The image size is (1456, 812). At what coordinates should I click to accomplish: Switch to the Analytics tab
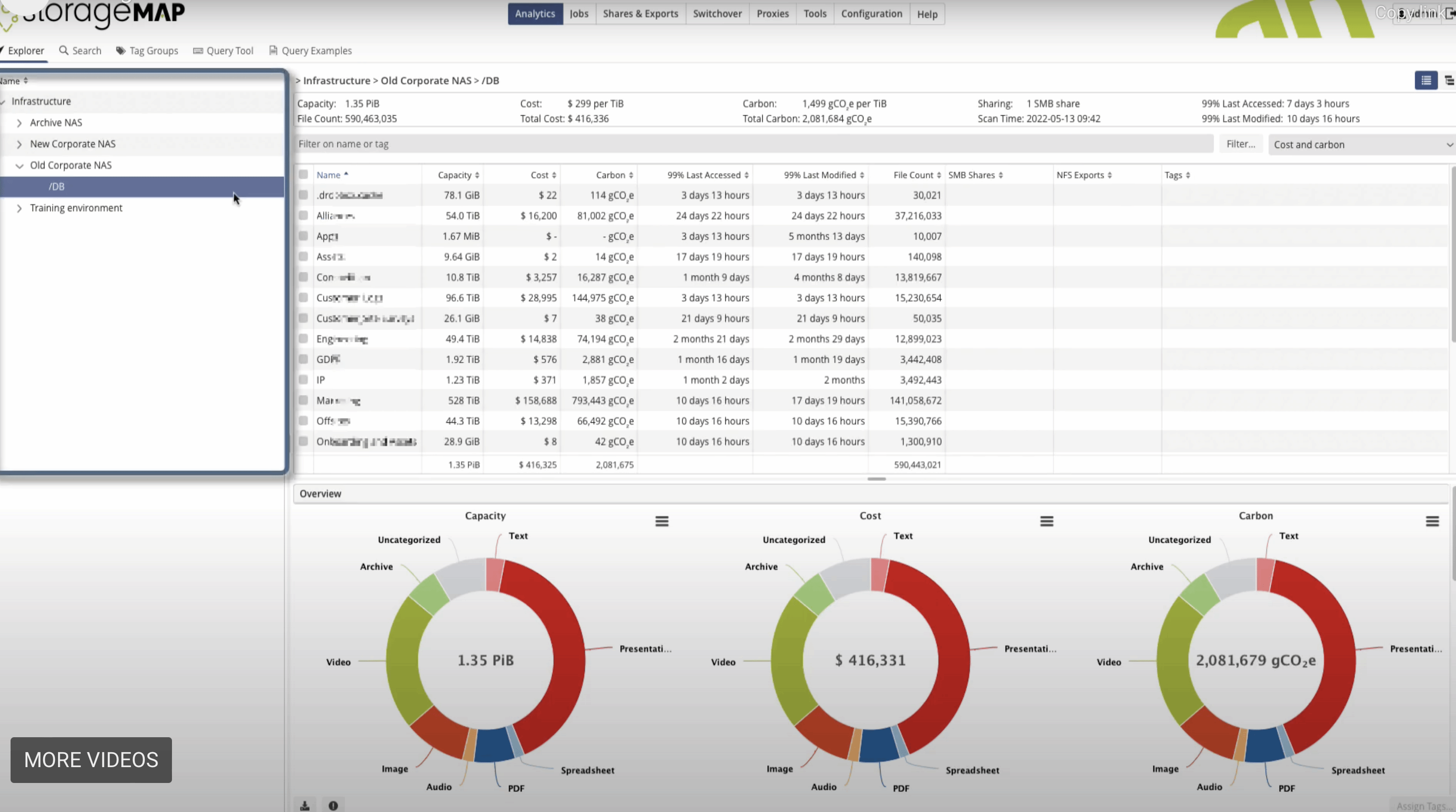pos(535,14)
